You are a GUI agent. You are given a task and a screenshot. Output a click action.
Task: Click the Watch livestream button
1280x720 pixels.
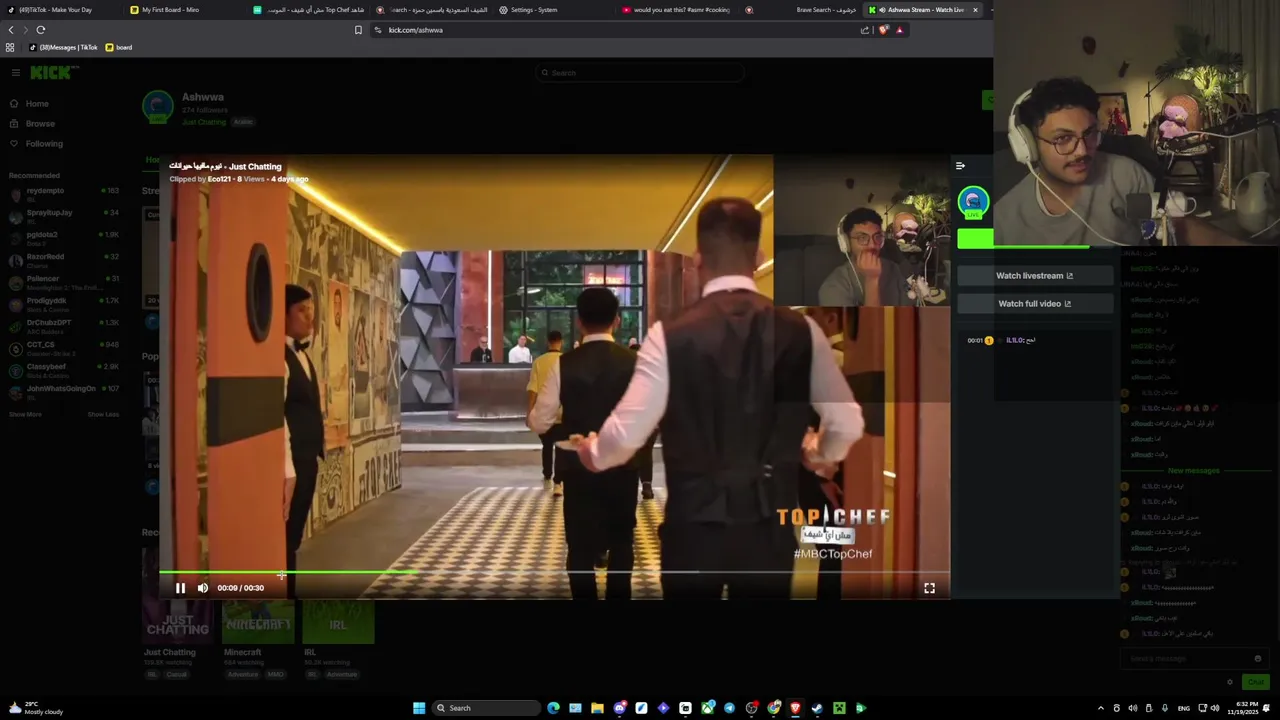[1034, 276]
